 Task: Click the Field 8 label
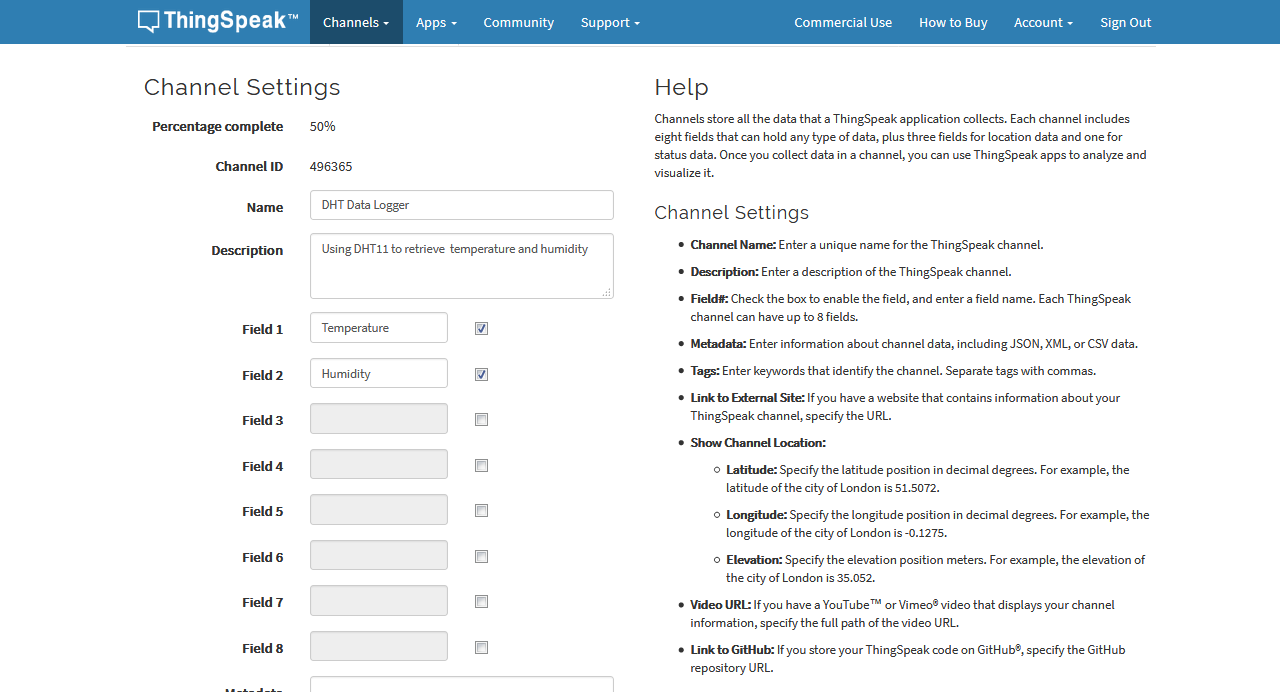[262, 648]
